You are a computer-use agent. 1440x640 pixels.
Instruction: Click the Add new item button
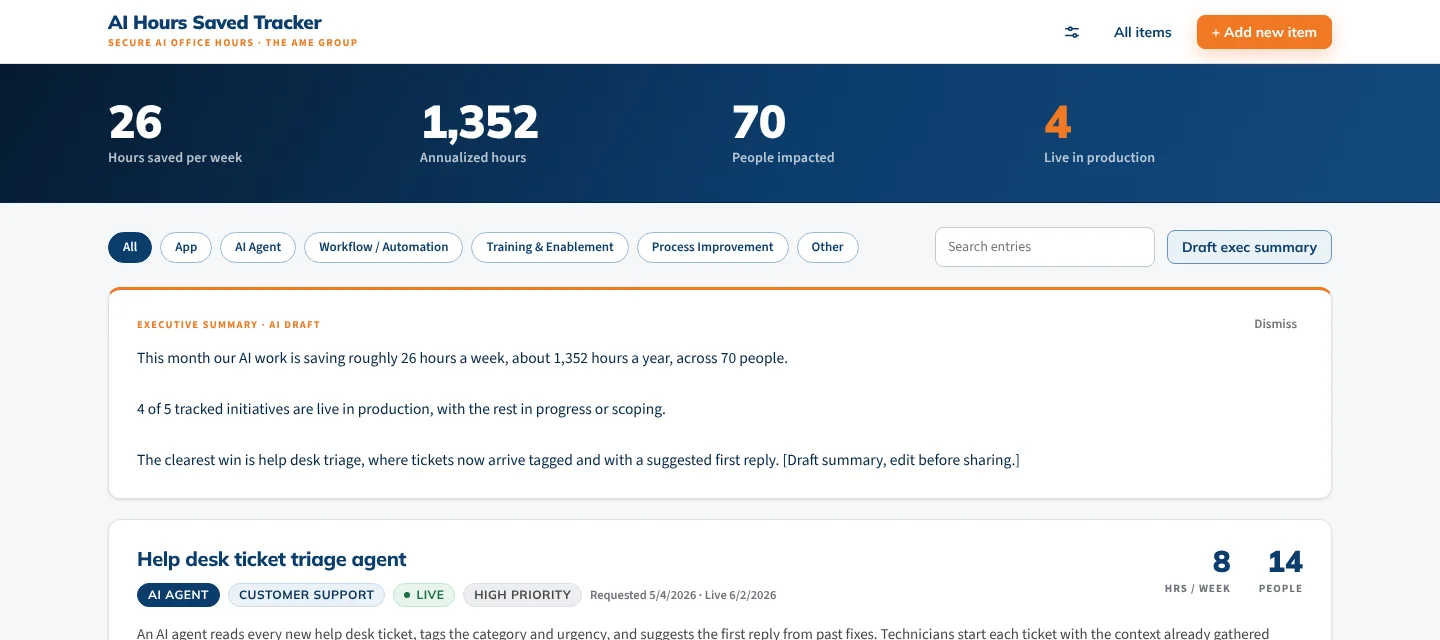coord(1264,32)
